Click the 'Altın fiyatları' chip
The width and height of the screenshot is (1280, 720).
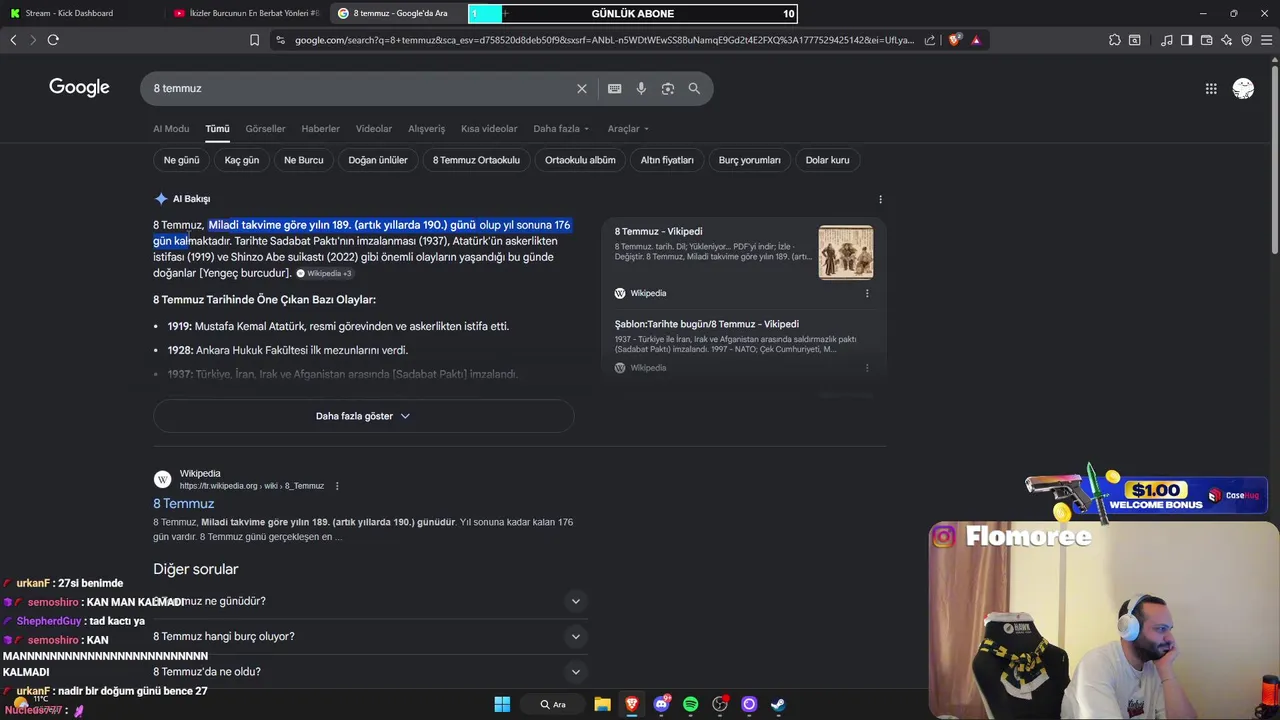(x=667, y=160)
